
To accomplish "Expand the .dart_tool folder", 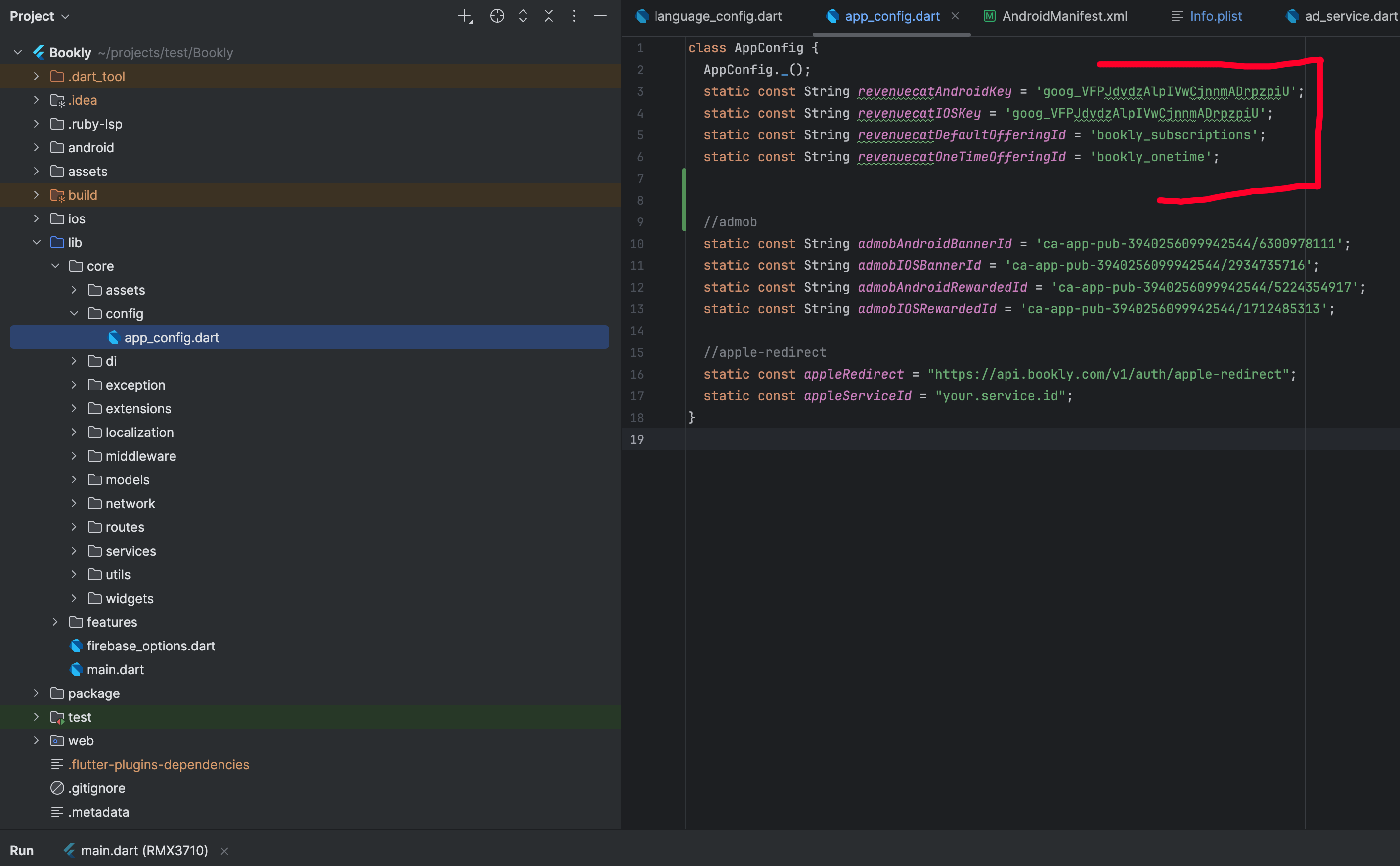I will [x=37, y=76].
